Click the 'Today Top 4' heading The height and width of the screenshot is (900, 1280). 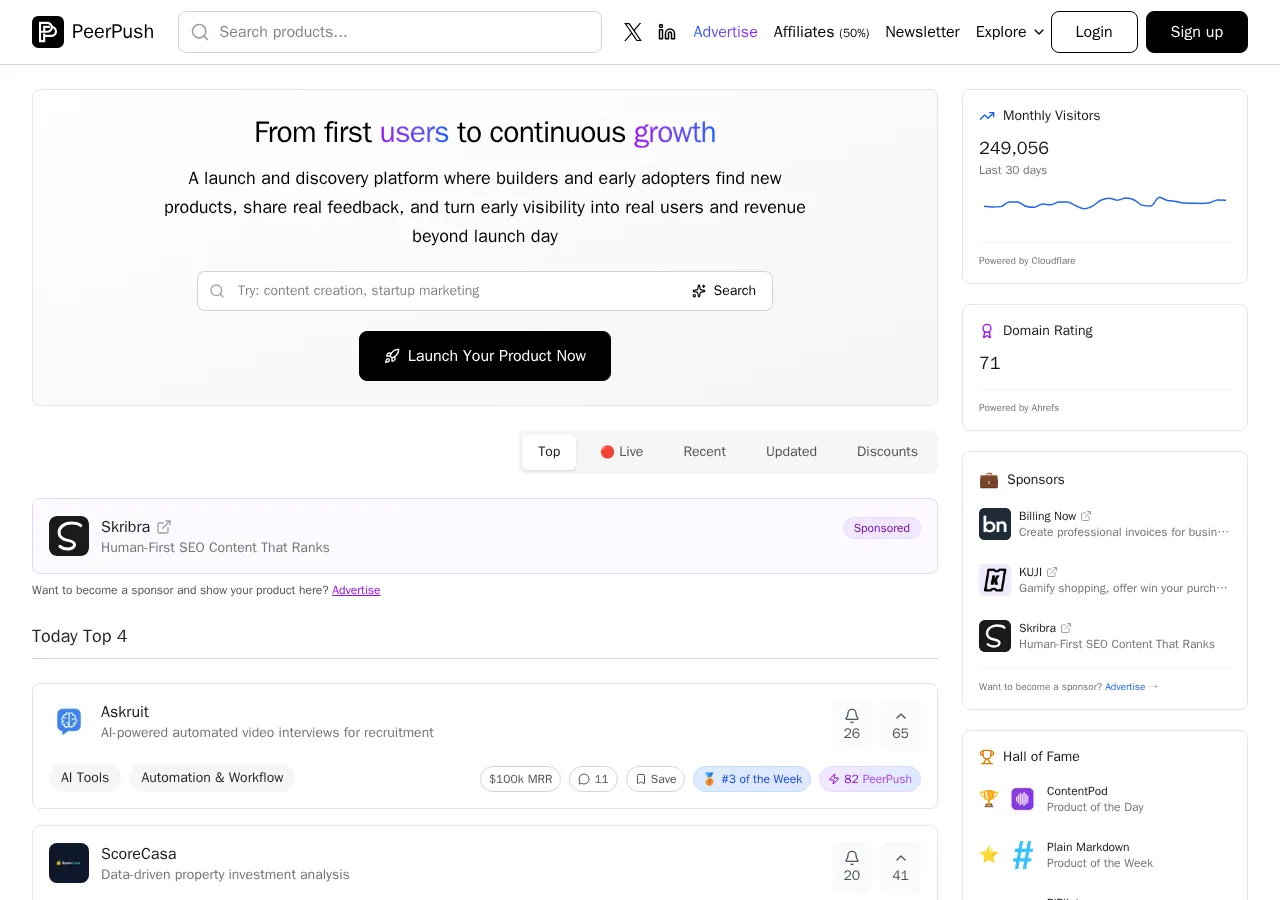click(x=80, y=636)
